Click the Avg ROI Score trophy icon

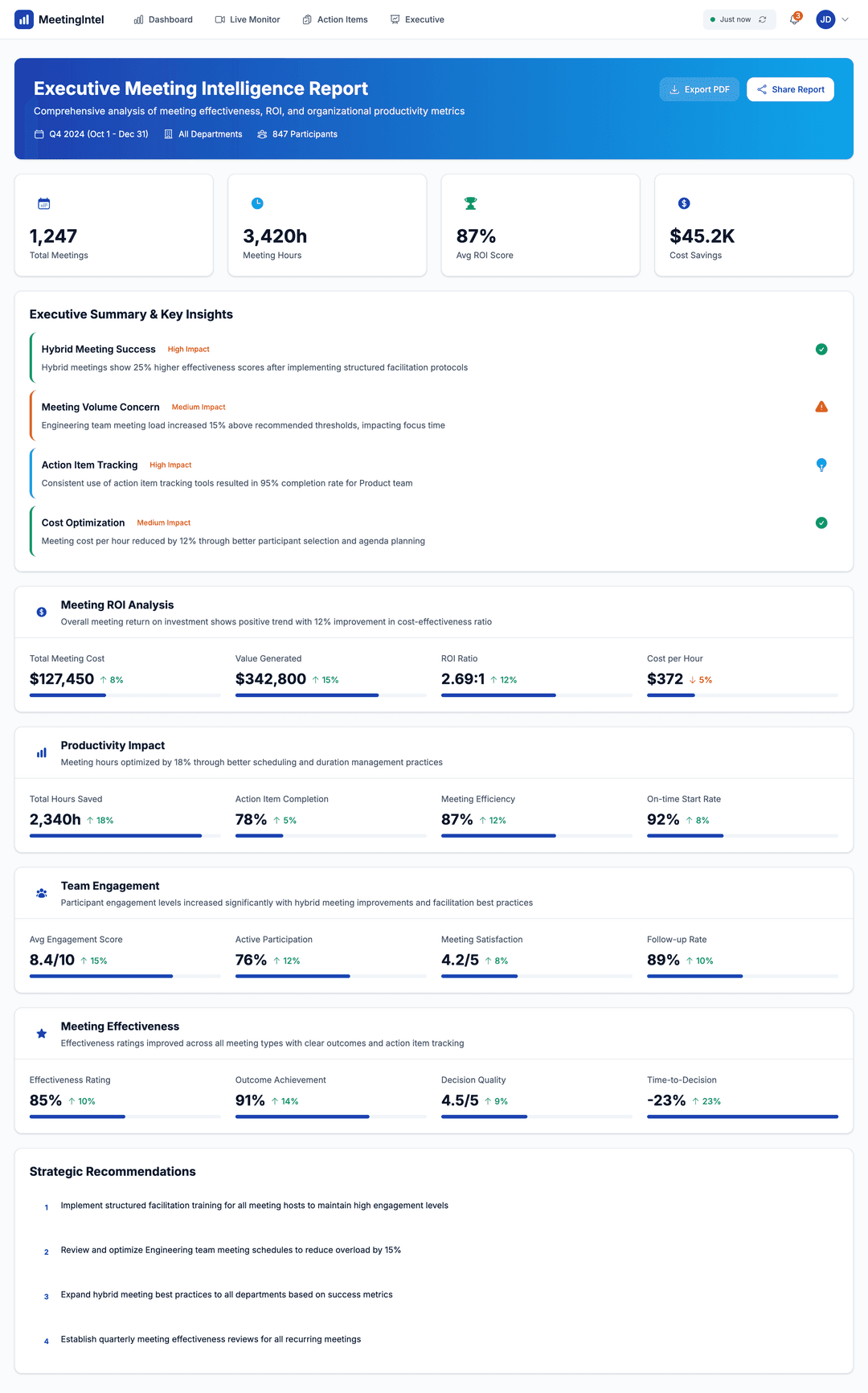pos(471,204)
